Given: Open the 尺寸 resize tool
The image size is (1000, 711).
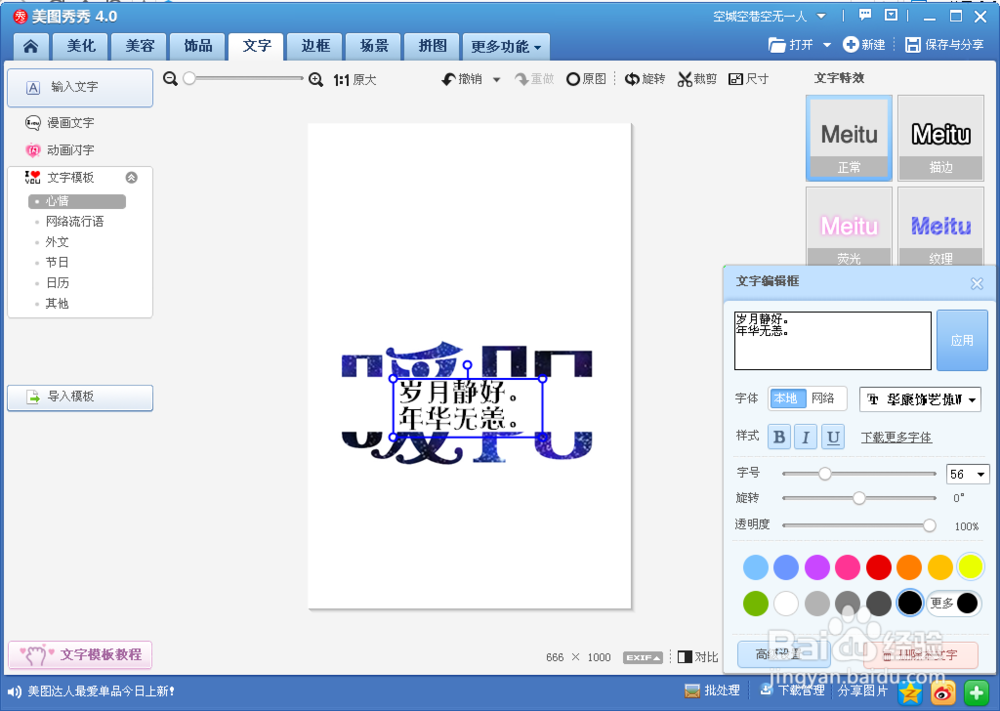Looking at the screenshot, I should pos(748,79).
